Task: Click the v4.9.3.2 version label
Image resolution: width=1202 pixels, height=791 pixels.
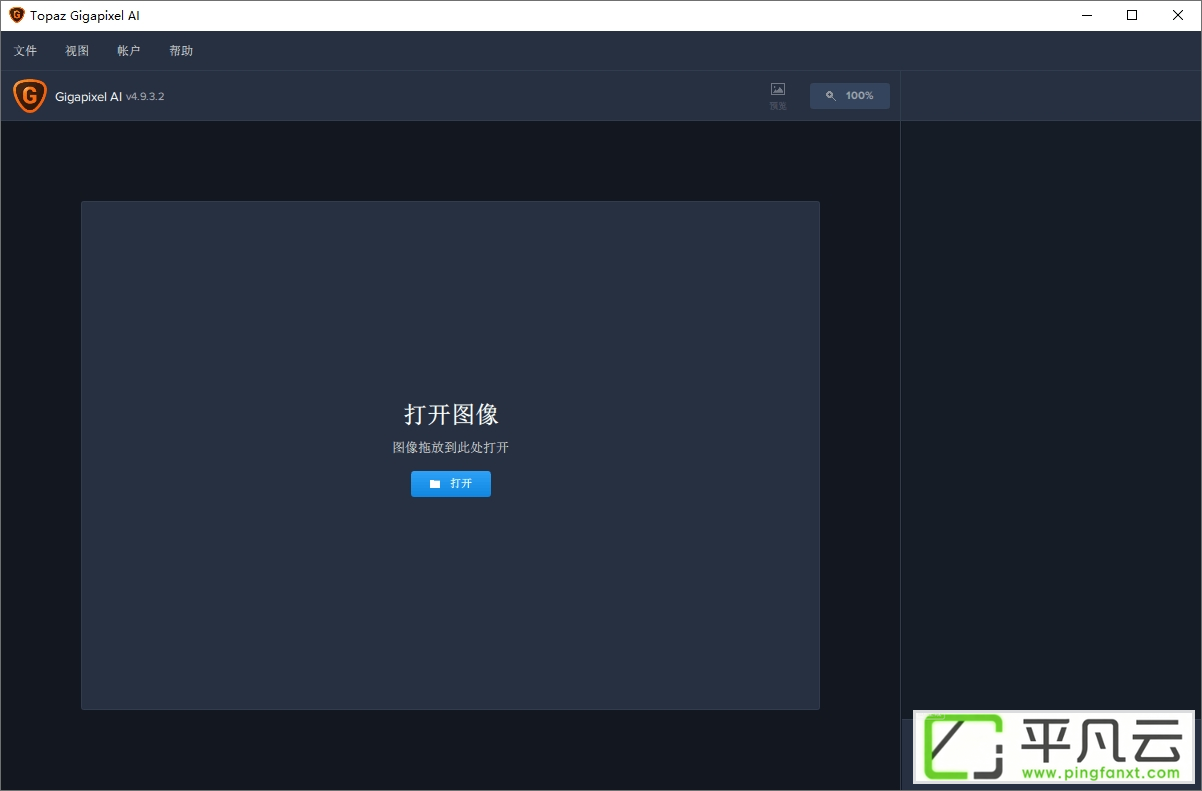Action: [x=145, y=97]
